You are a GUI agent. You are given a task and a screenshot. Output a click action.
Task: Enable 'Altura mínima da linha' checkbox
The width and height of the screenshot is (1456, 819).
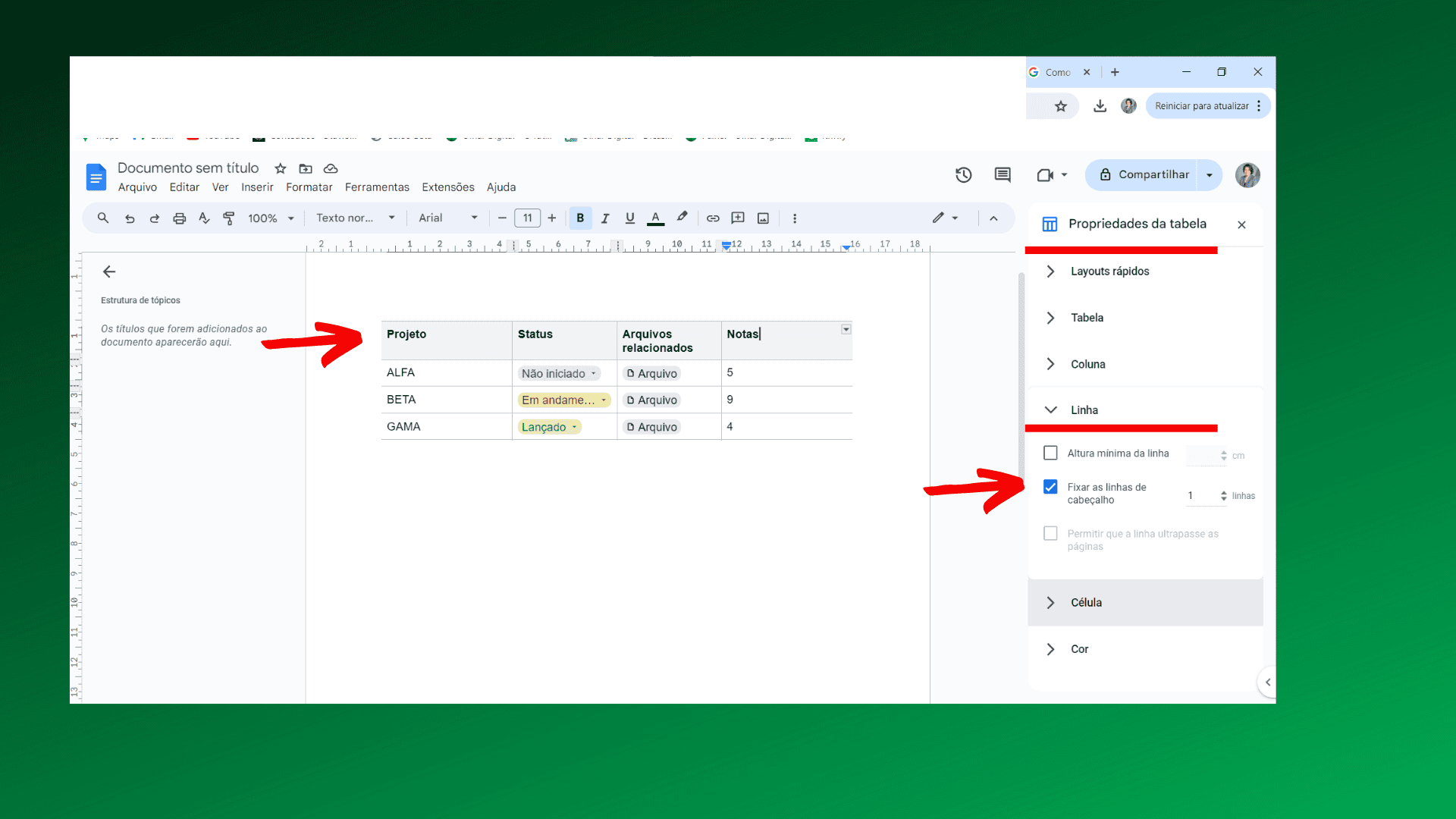(1050, 453)
